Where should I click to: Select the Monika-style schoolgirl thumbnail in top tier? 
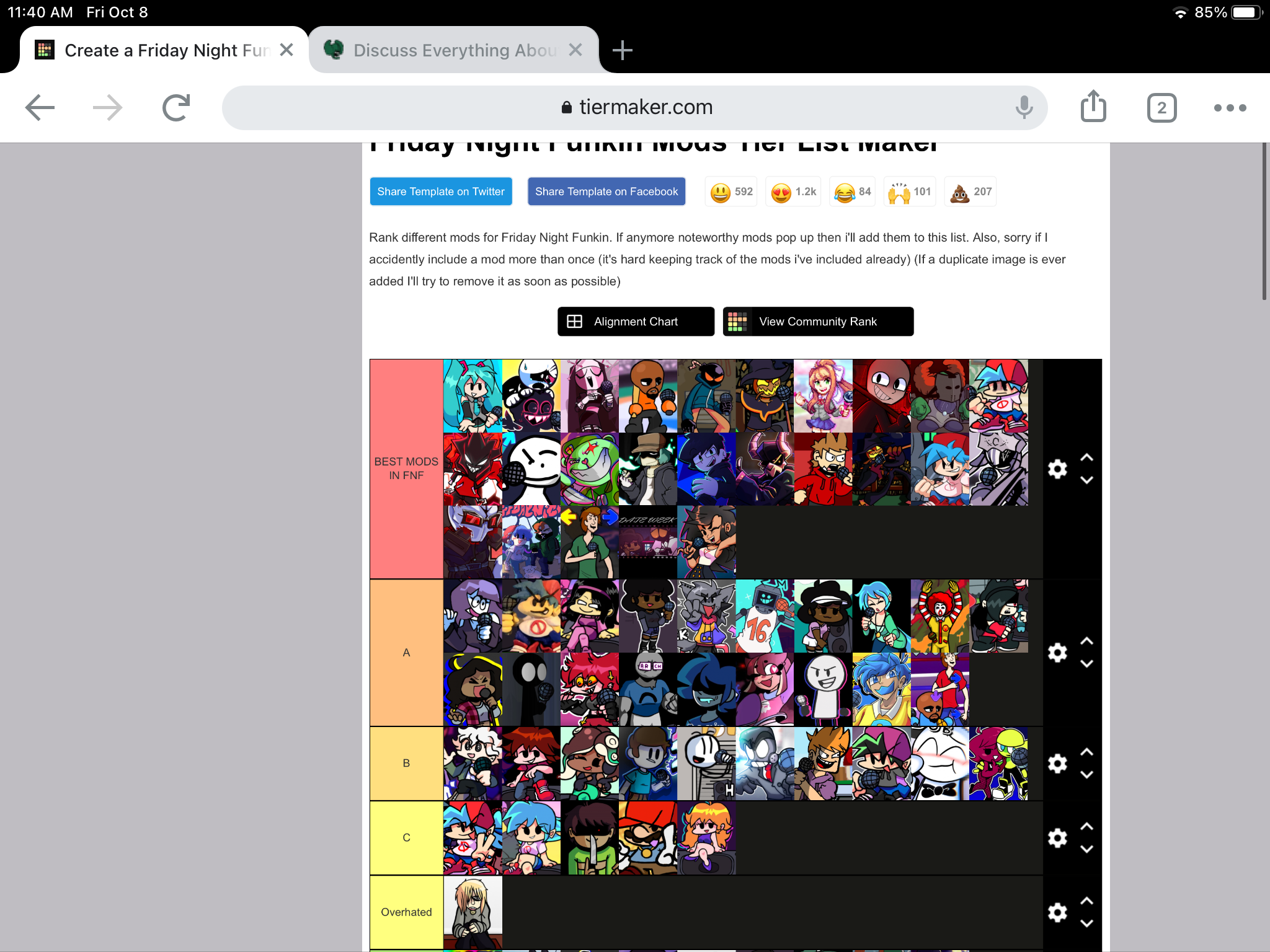click(x=823, y=396)
